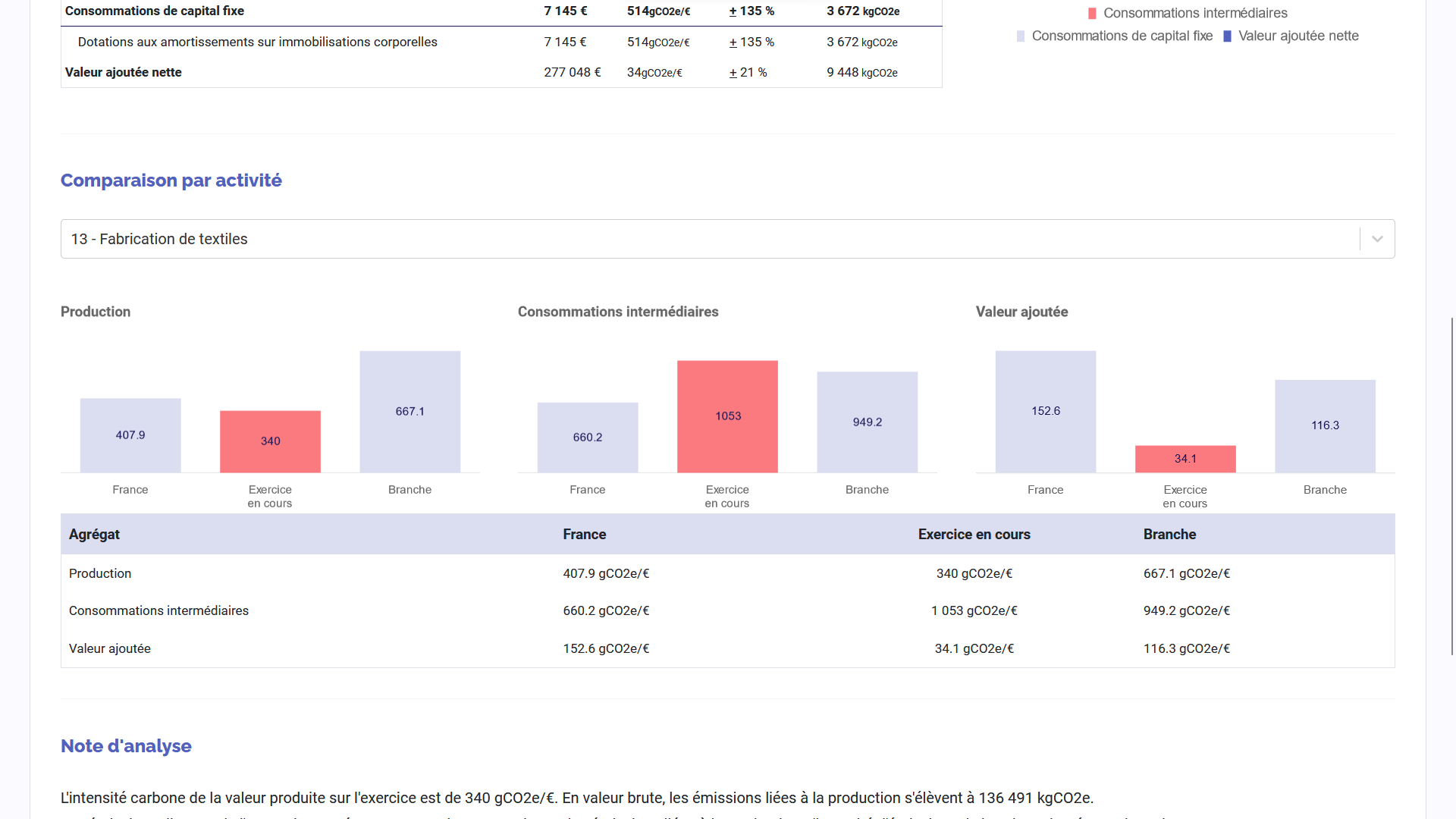Click the Valeur ajoutée France bar 152.6
The width and height of the screenshot is (1456, 819).
[x=1046, y=412]
